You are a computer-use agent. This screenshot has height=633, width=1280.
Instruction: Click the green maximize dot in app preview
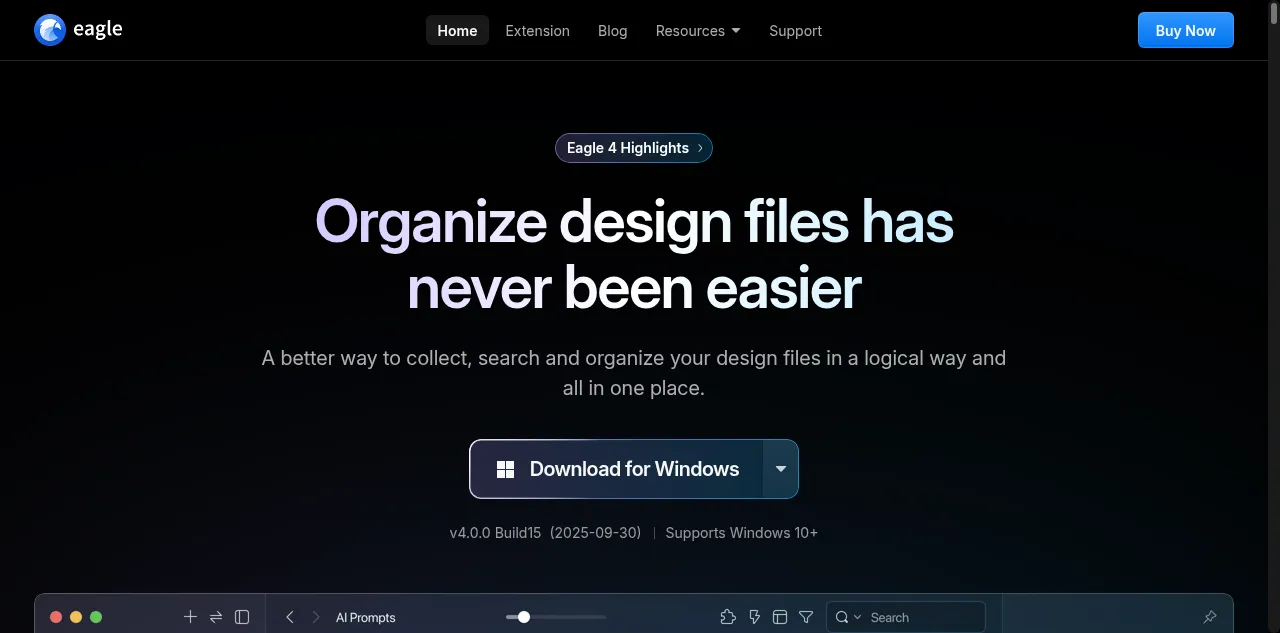pyautogui.click(x=96, y=617)
